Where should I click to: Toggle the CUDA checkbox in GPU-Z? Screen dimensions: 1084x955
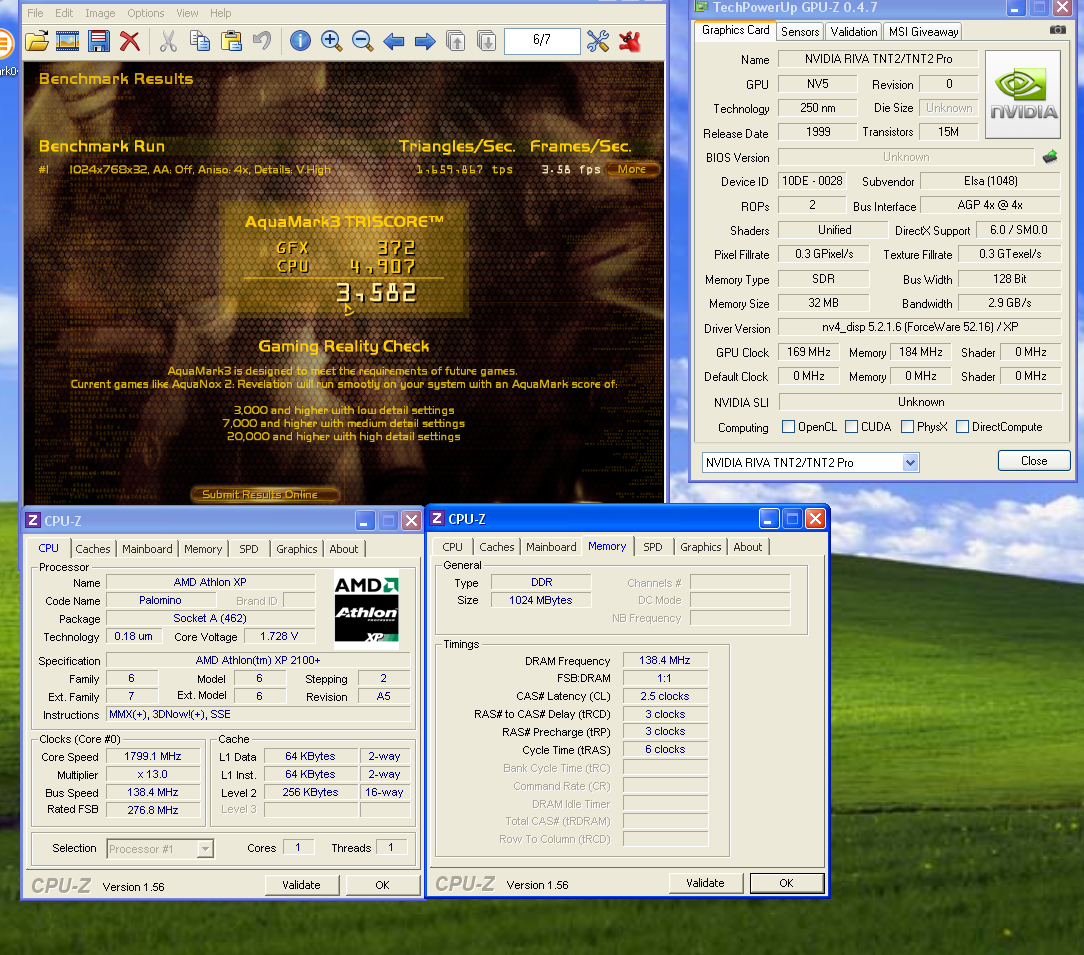click(852, 427)
